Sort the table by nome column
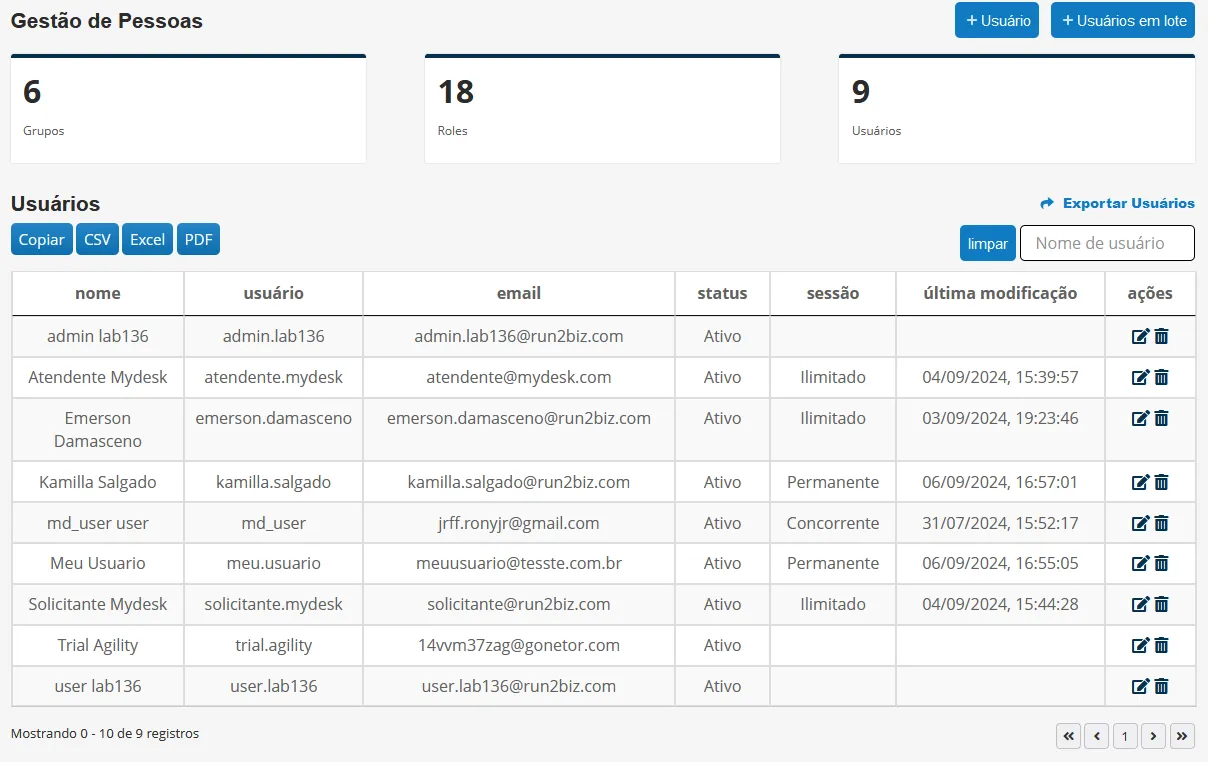 click(x=98, y=294)
